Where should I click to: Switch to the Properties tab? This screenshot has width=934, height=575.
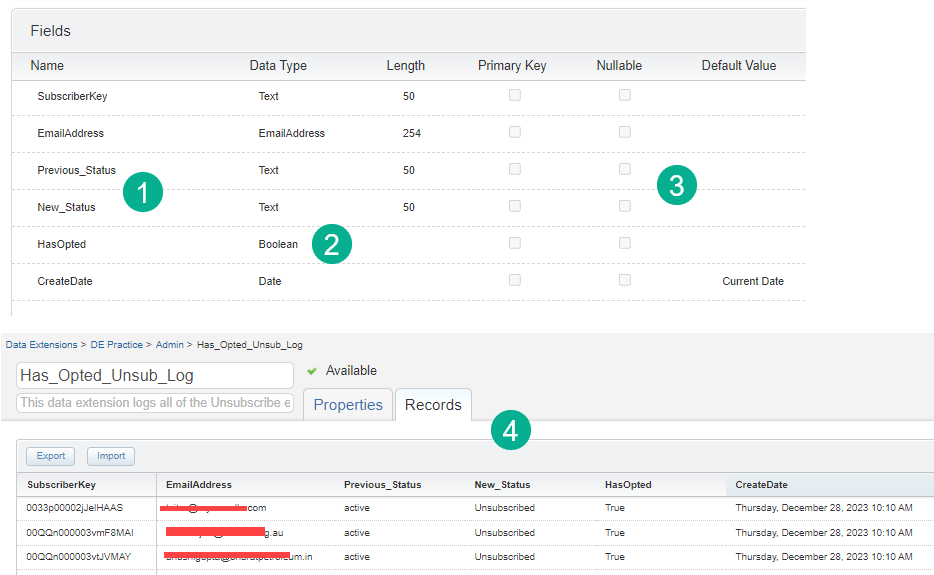coord(348,405)
